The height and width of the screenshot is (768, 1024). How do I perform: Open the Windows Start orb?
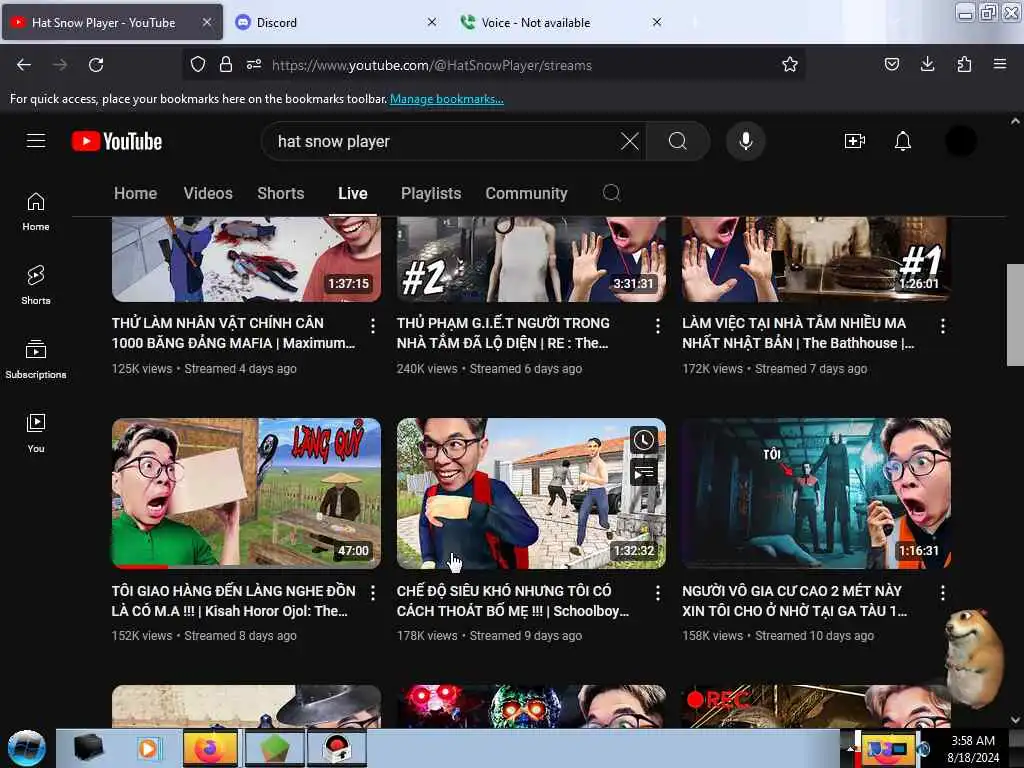pos(27,748)
